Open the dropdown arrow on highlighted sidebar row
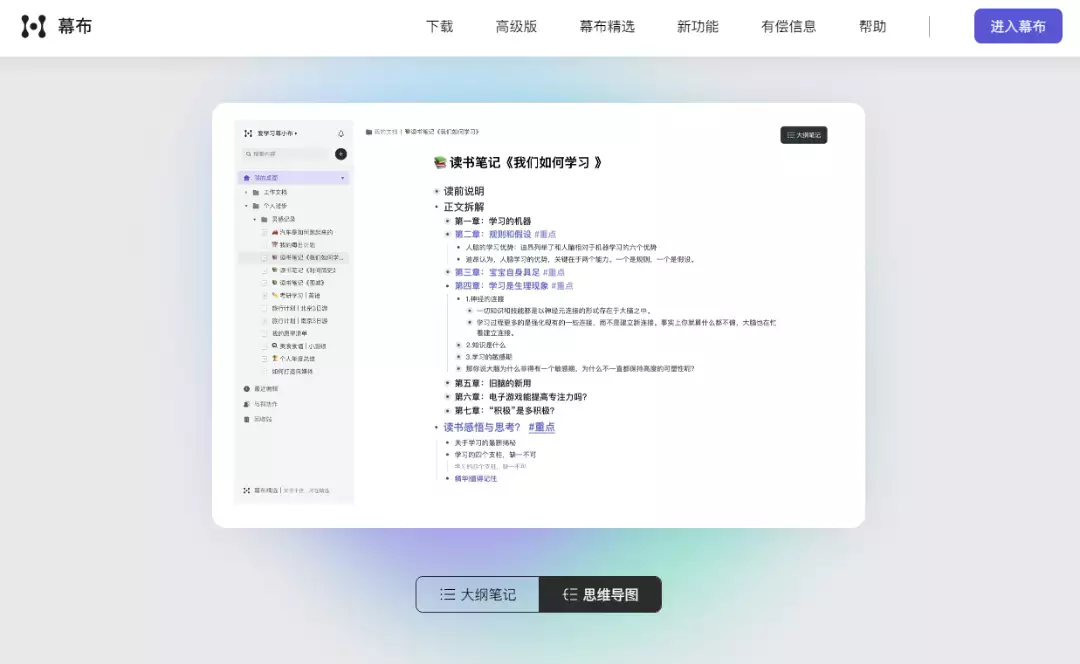 pos(343,178)
